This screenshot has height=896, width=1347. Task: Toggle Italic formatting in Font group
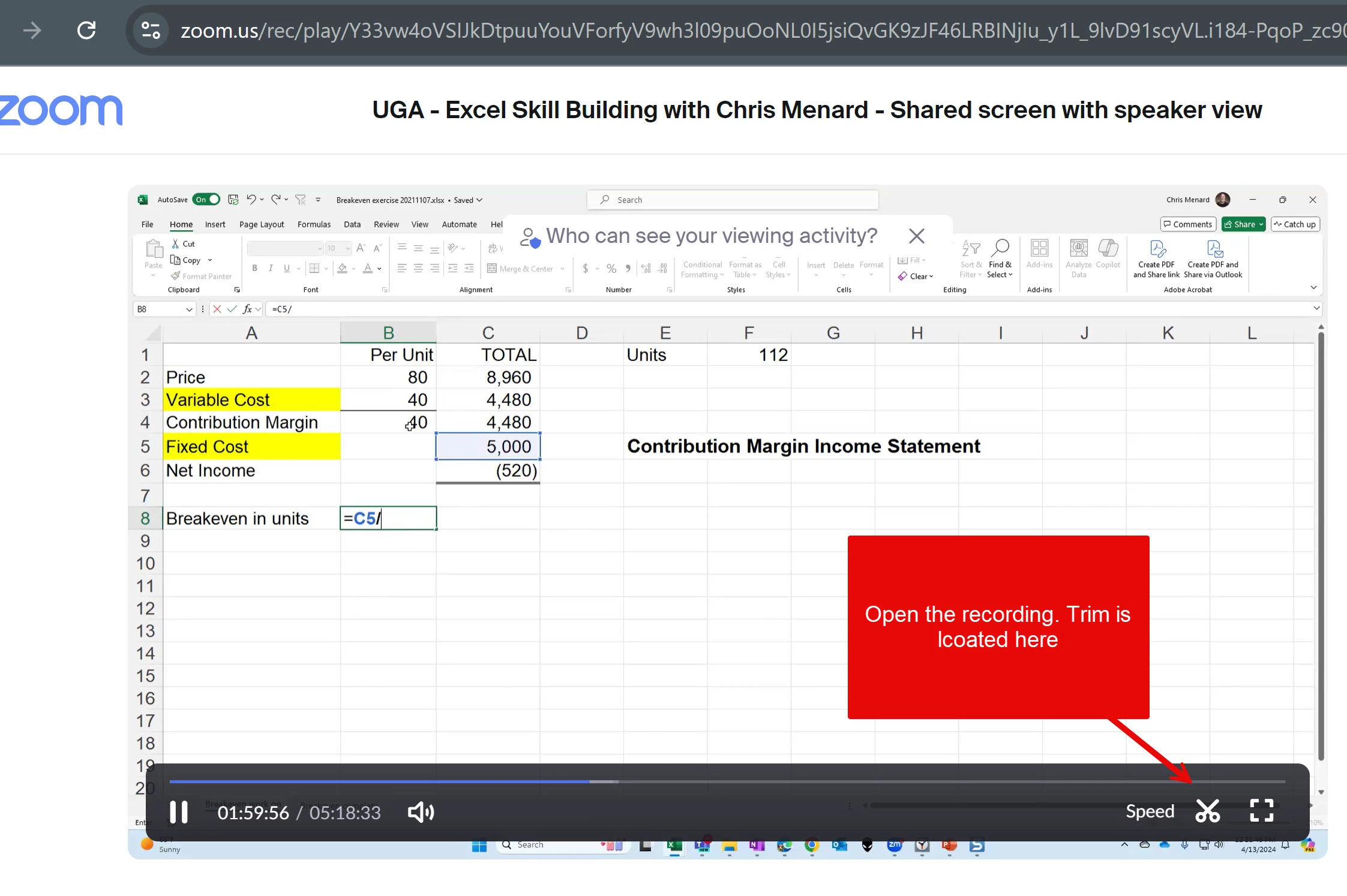(271, 268)
